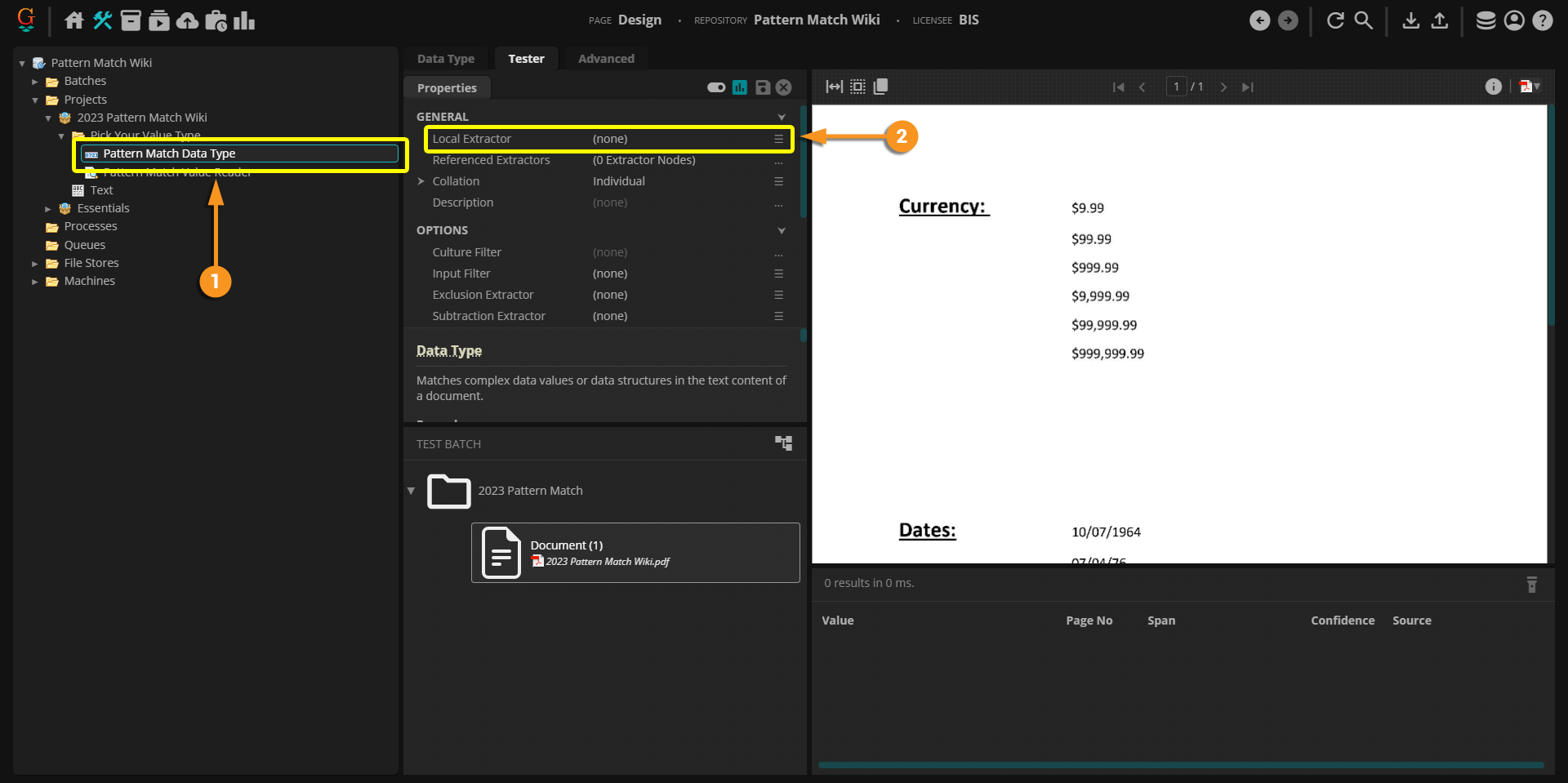Collapse the 2023 Pattern Match batch folder
The width and height of the screenshot is (1568, 783).
[411, 491]
